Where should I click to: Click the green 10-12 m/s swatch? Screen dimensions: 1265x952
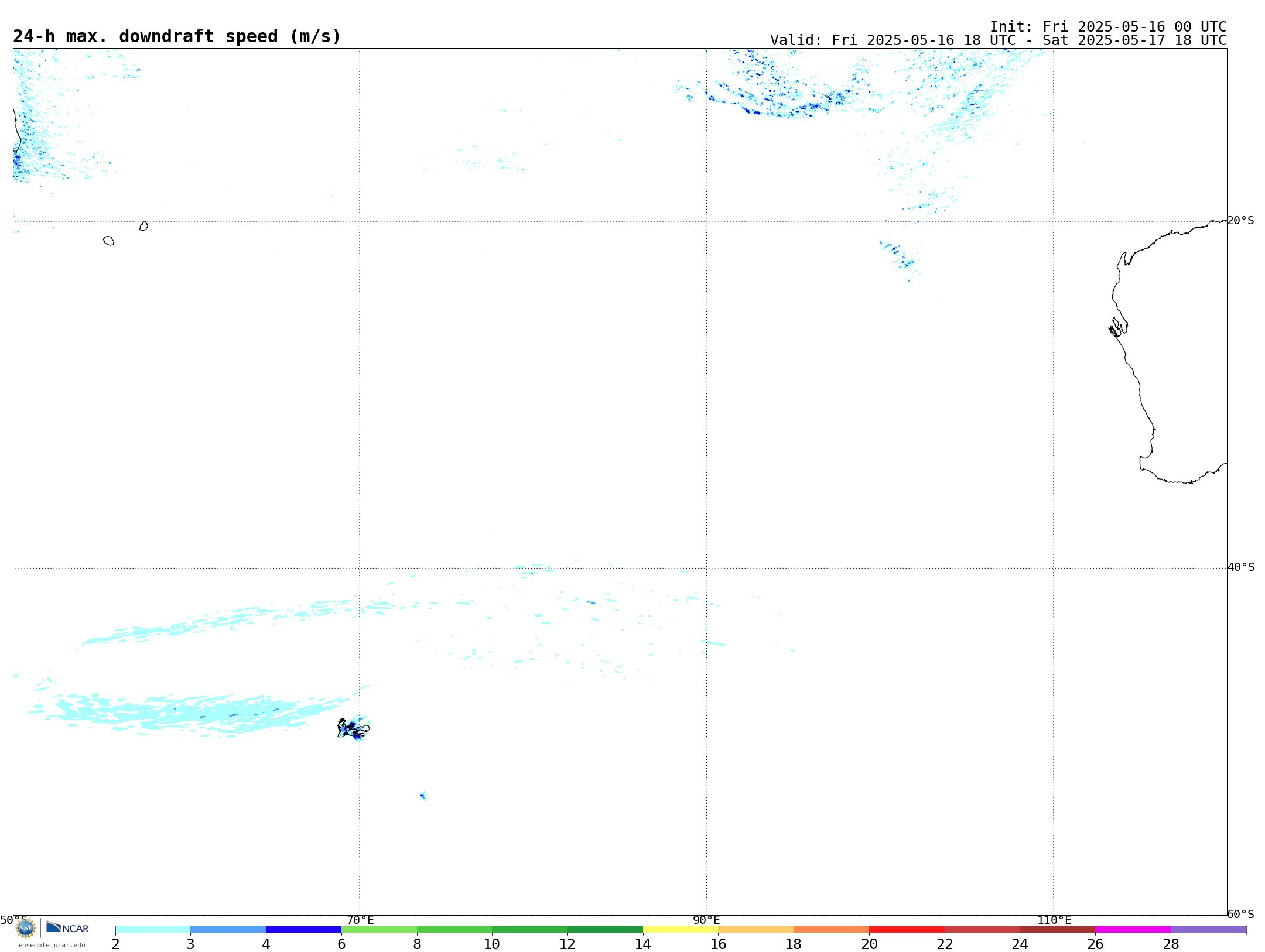529,929
